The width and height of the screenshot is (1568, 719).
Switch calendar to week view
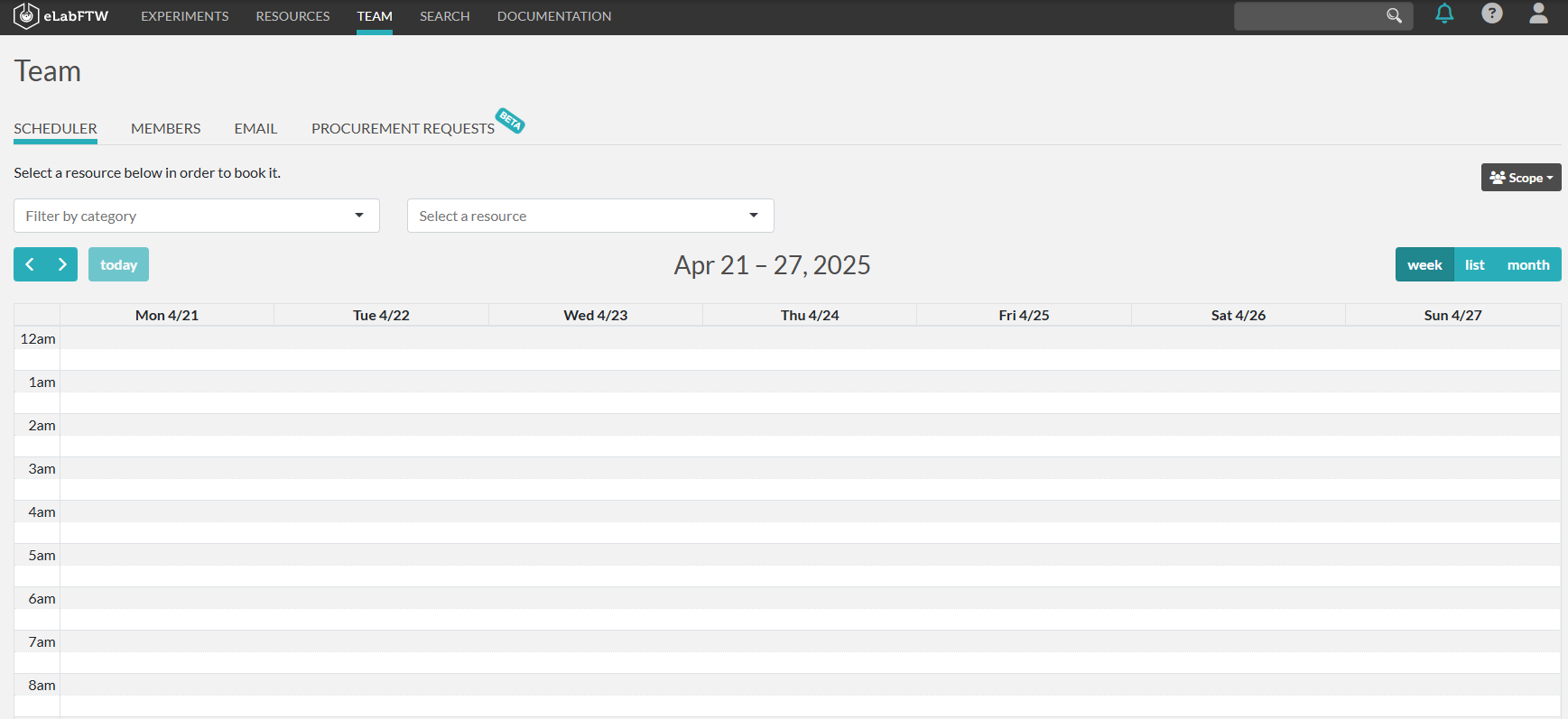[x=1424, y=264]
